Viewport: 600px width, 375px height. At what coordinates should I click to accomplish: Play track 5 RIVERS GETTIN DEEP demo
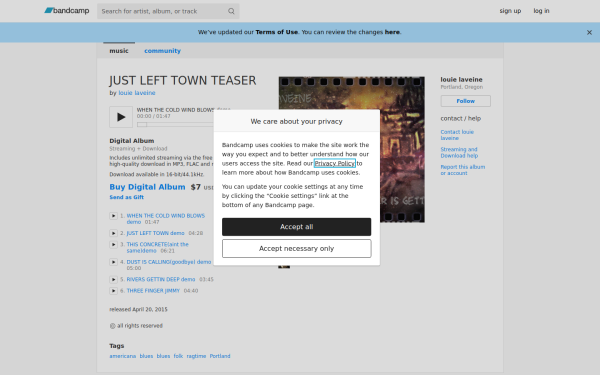[x=113, y=279]
